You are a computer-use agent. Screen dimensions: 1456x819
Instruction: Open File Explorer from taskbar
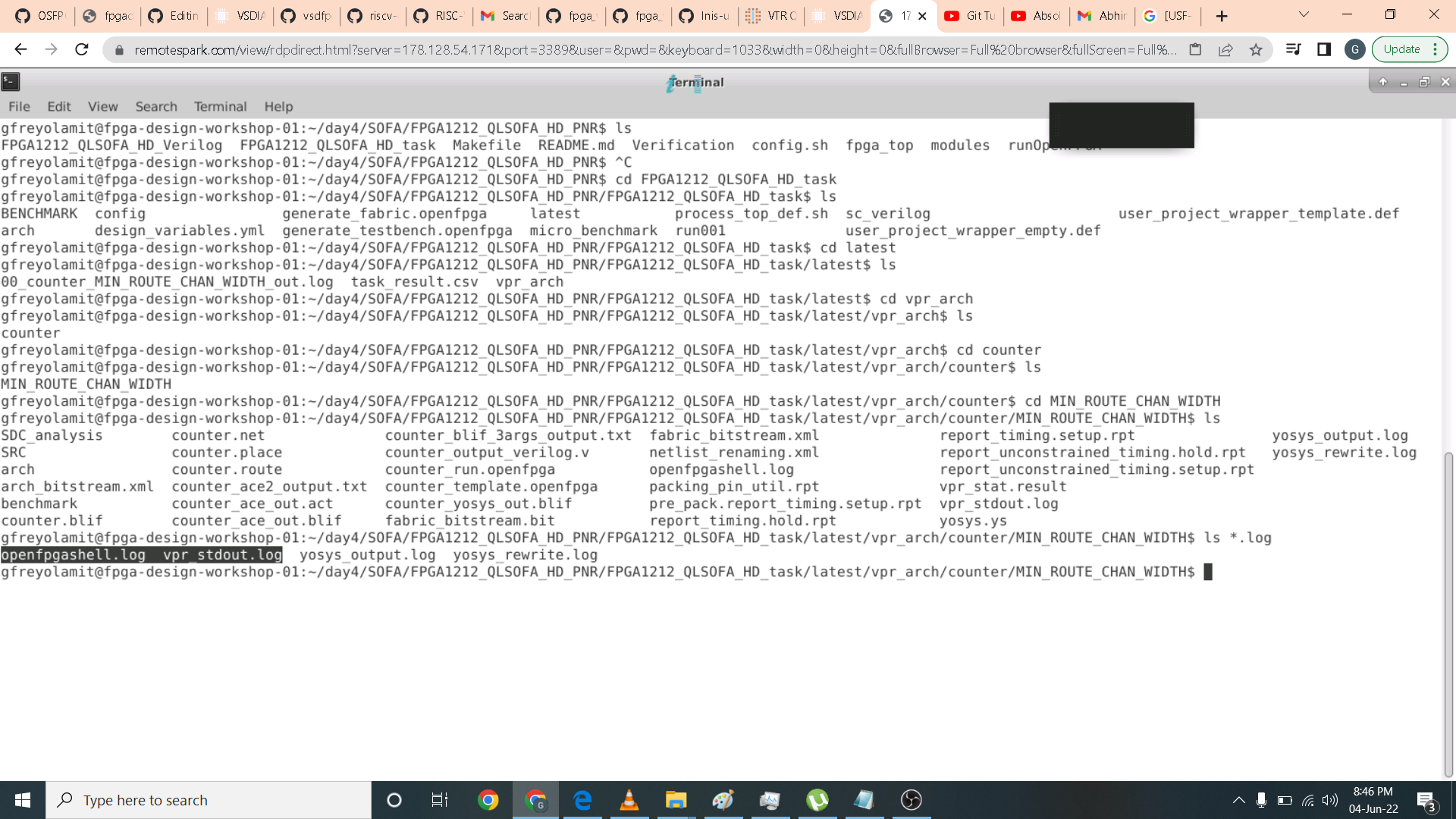pyautogui.click(x=676, y=800)
